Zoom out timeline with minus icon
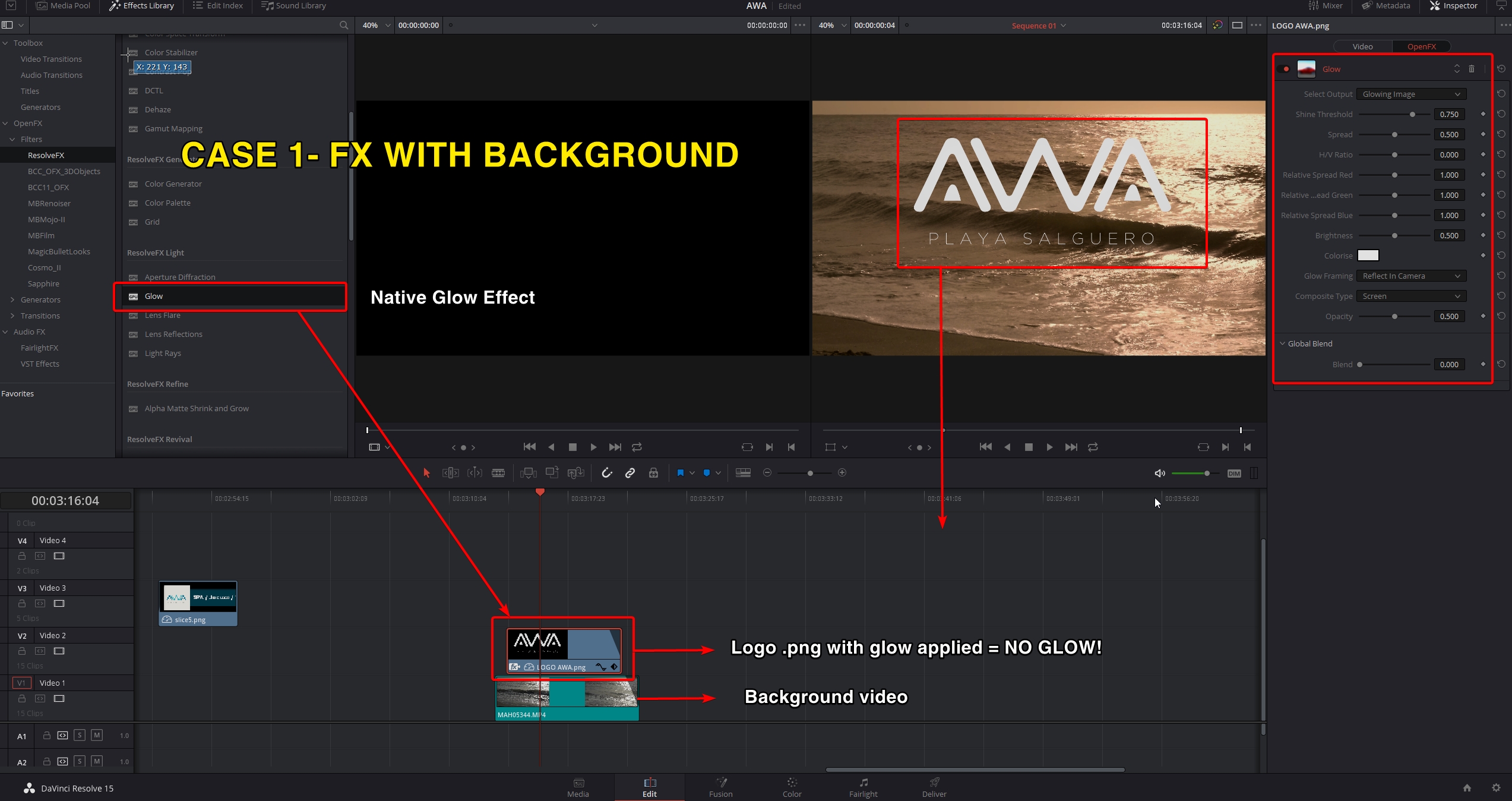The image size is (1512, 801). 767,473
